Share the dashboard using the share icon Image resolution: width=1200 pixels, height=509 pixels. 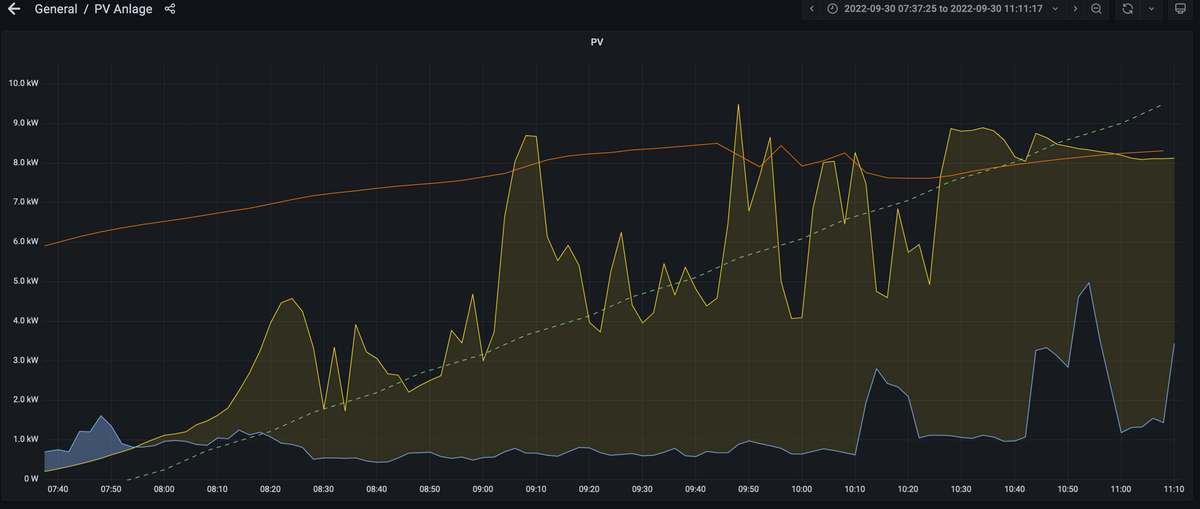click(x=170, y=9)
